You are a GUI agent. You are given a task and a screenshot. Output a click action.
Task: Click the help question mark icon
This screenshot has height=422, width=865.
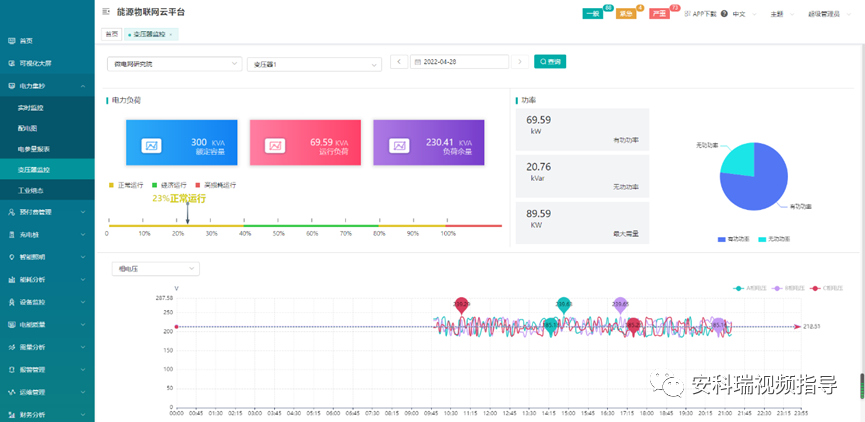tap(724, 14)
